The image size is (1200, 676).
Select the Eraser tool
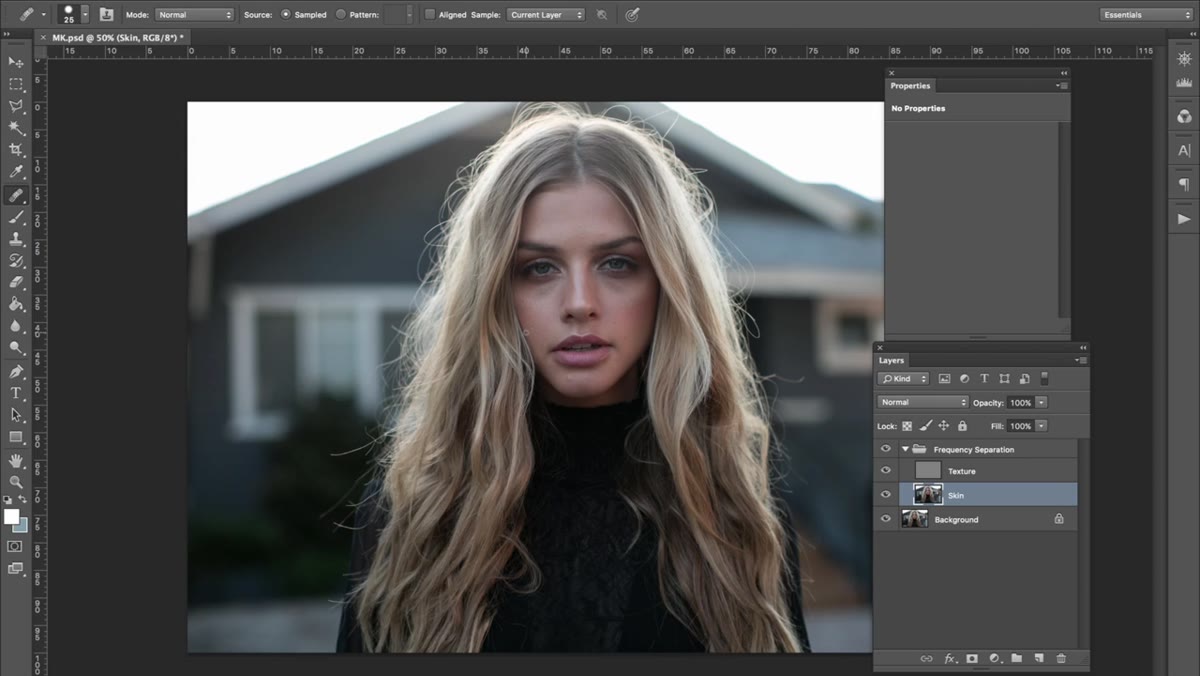16,282
